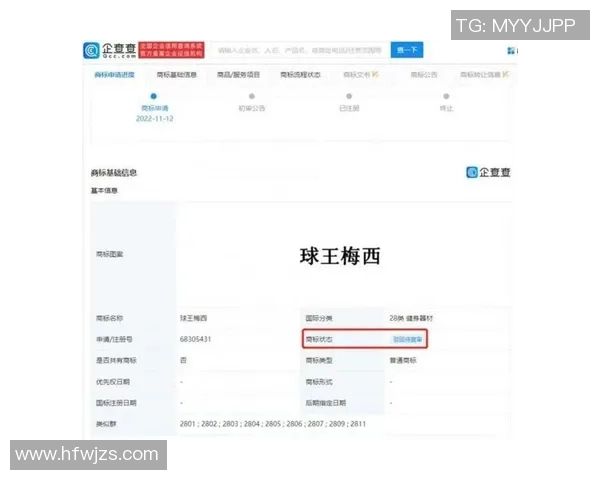The image size is (600, 480).
Task: Click the 28类 健身器材 classification value
Action: click(x=411, y=318)
